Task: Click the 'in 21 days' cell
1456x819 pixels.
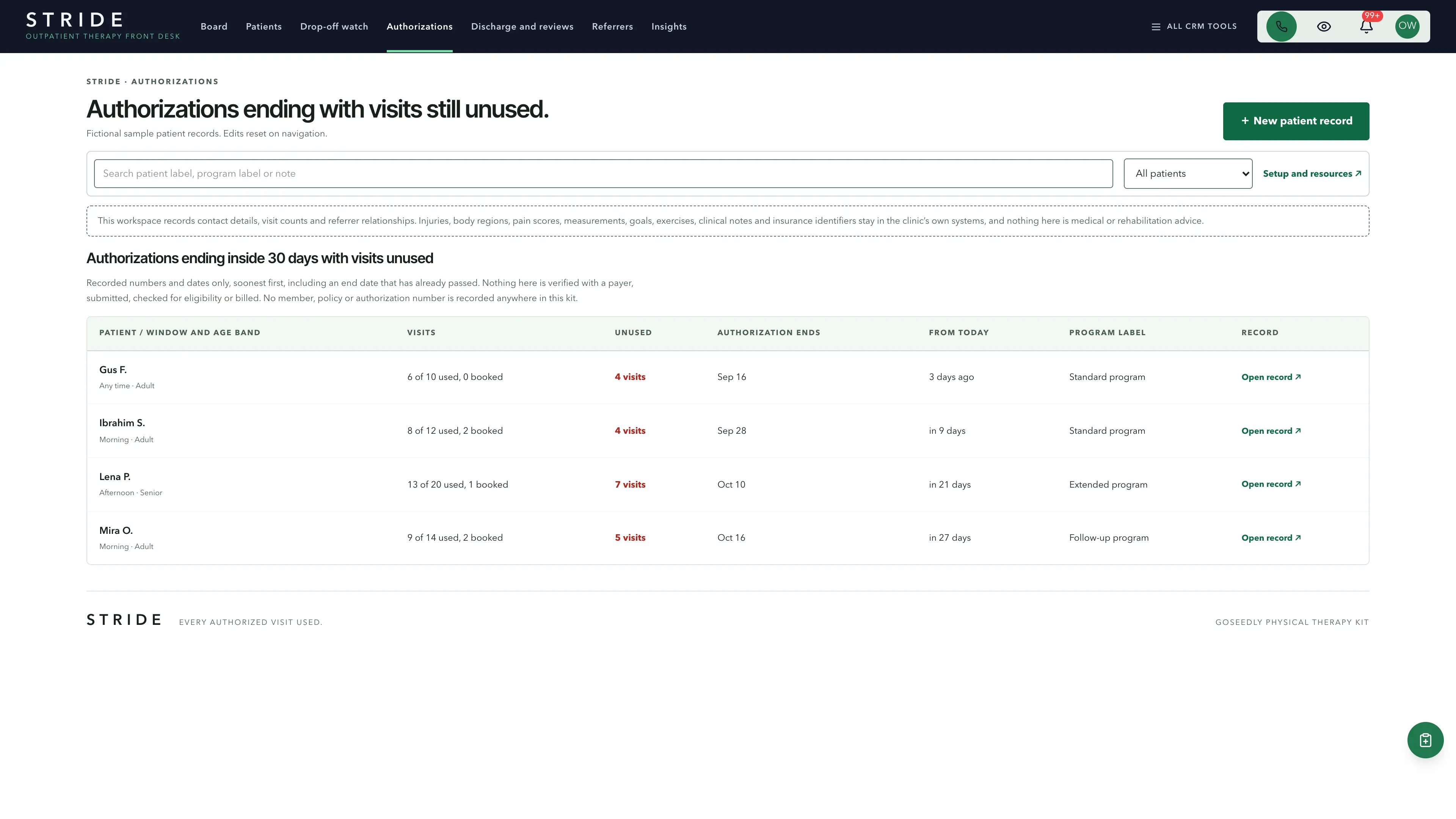Action: pos(949,485)
